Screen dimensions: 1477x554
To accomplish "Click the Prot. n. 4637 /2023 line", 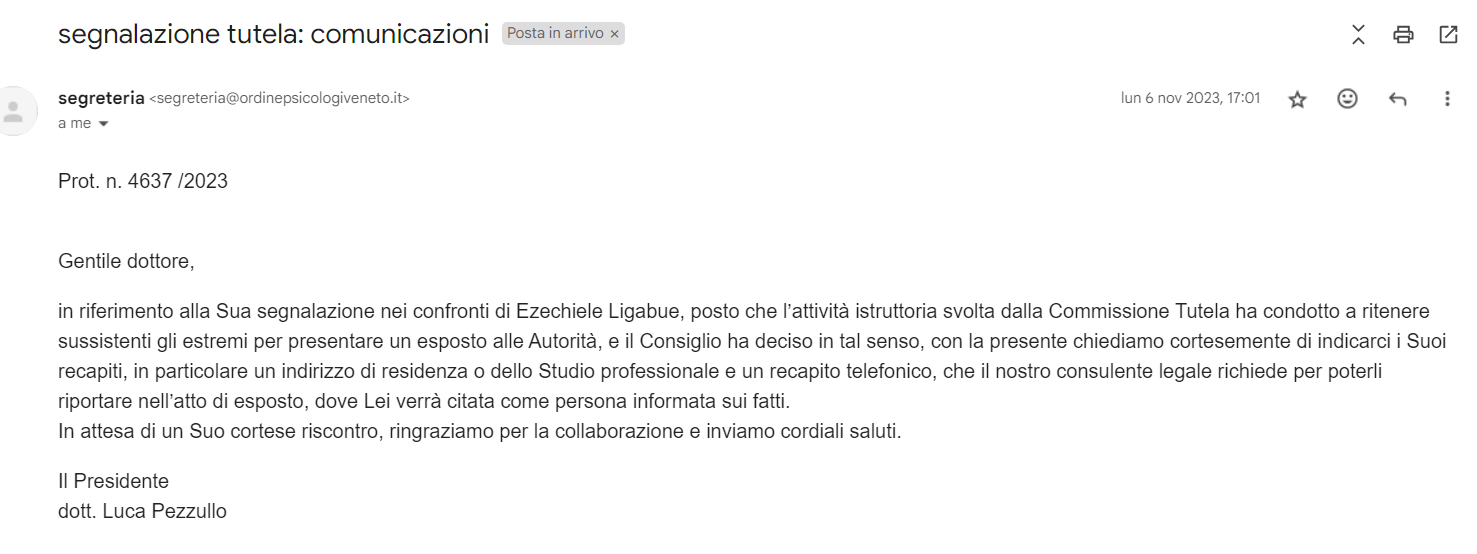I will (x=143, y=182).
